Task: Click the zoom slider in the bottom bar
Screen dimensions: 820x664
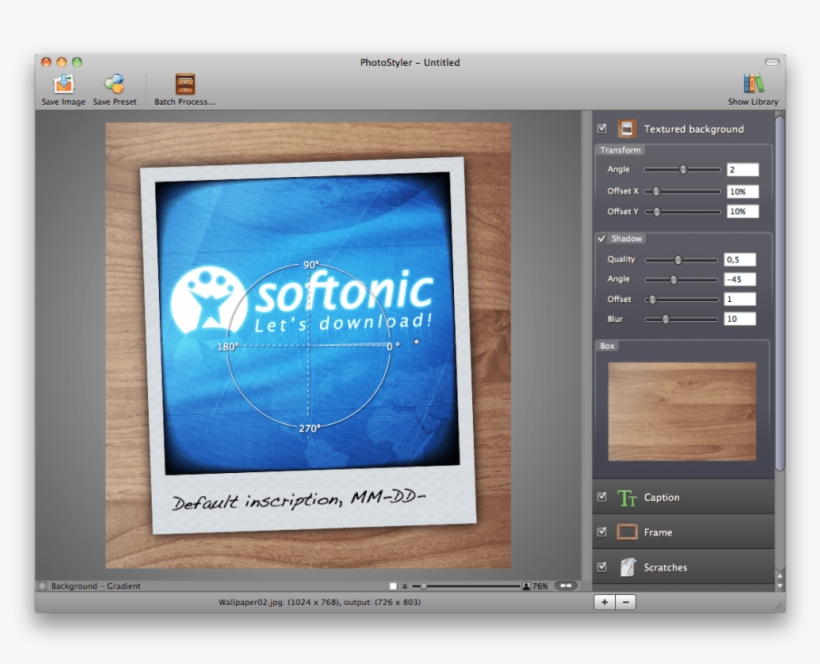Action: tap(466, 587)
